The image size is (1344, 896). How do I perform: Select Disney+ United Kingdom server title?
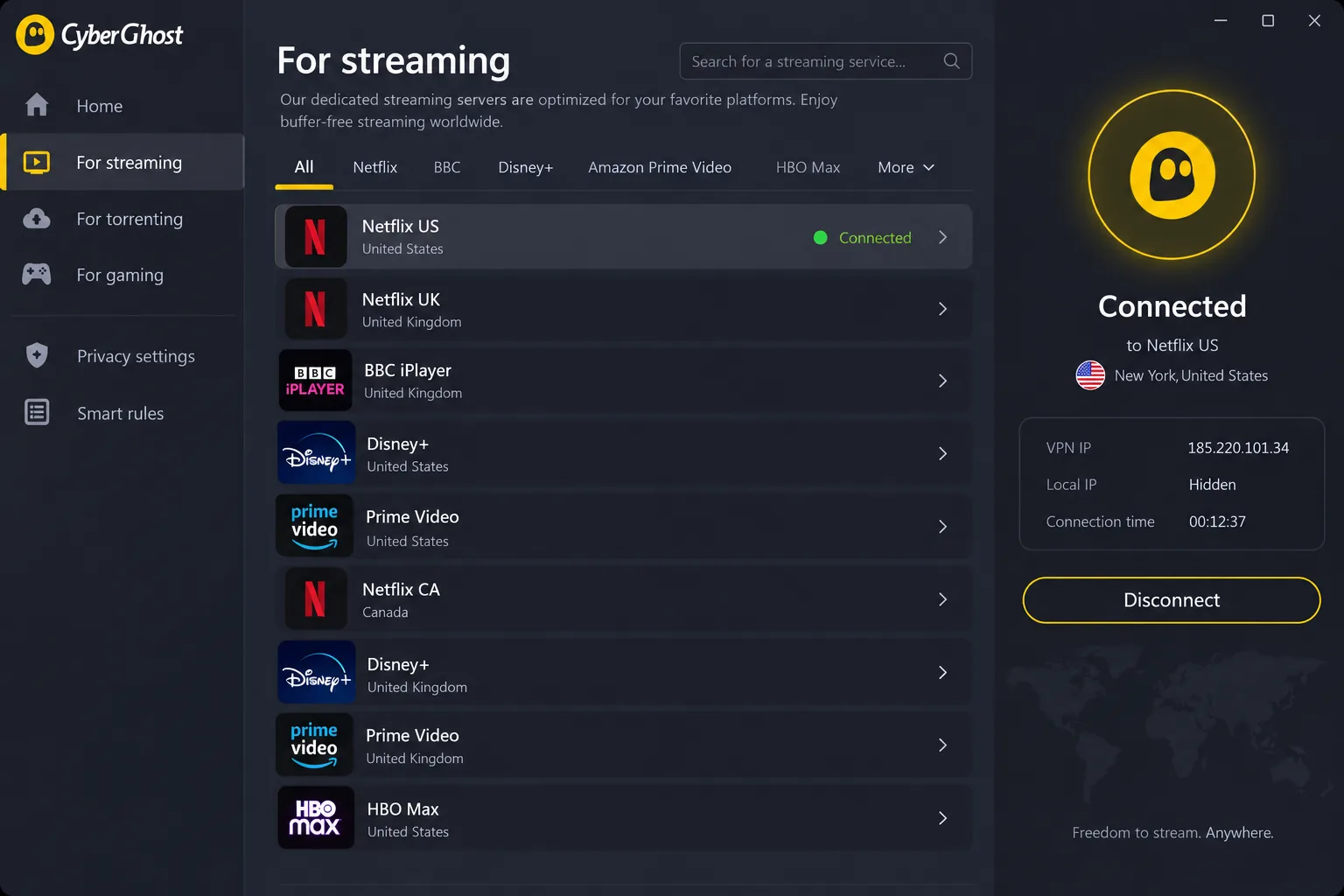pyautogui.click(x=398, y=664)
